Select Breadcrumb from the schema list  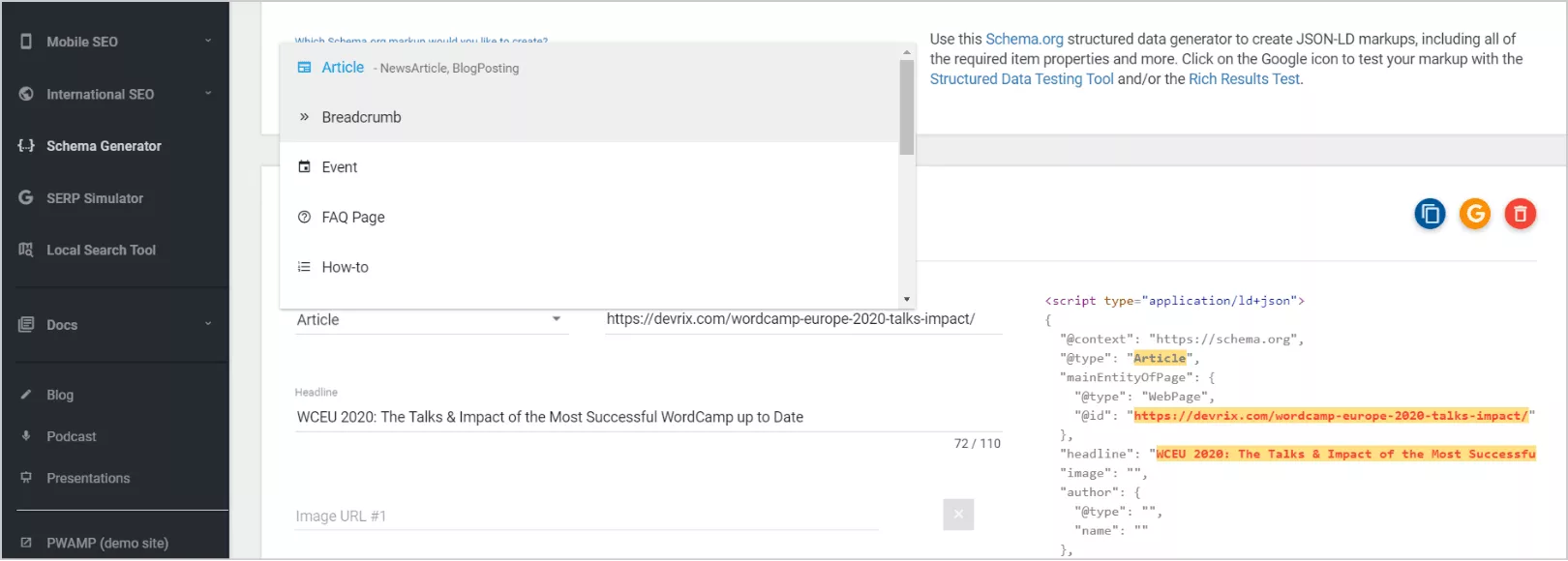[590, 117]
